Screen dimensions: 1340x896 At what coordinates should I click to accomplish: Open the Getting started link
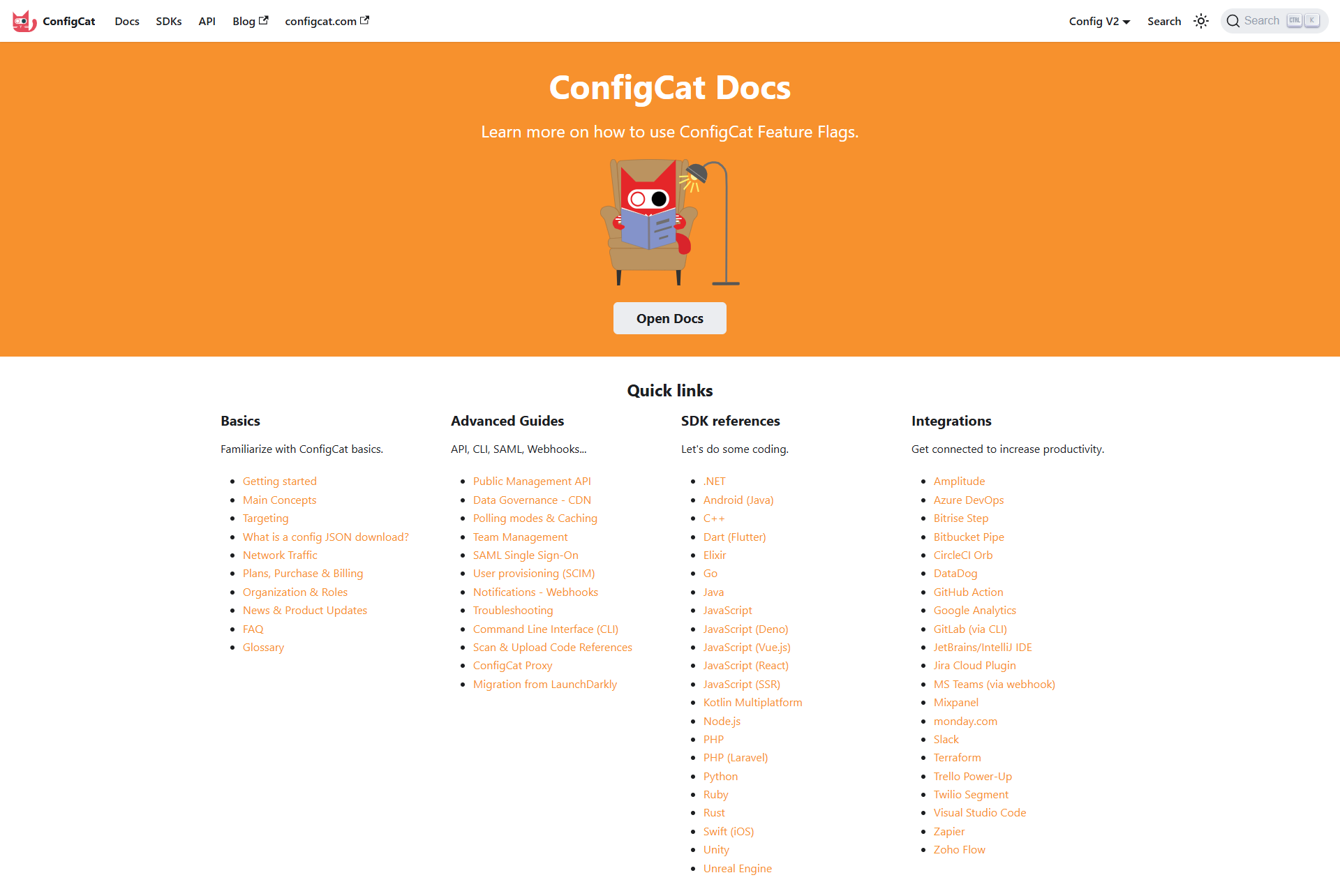click(x=279, y=481)
